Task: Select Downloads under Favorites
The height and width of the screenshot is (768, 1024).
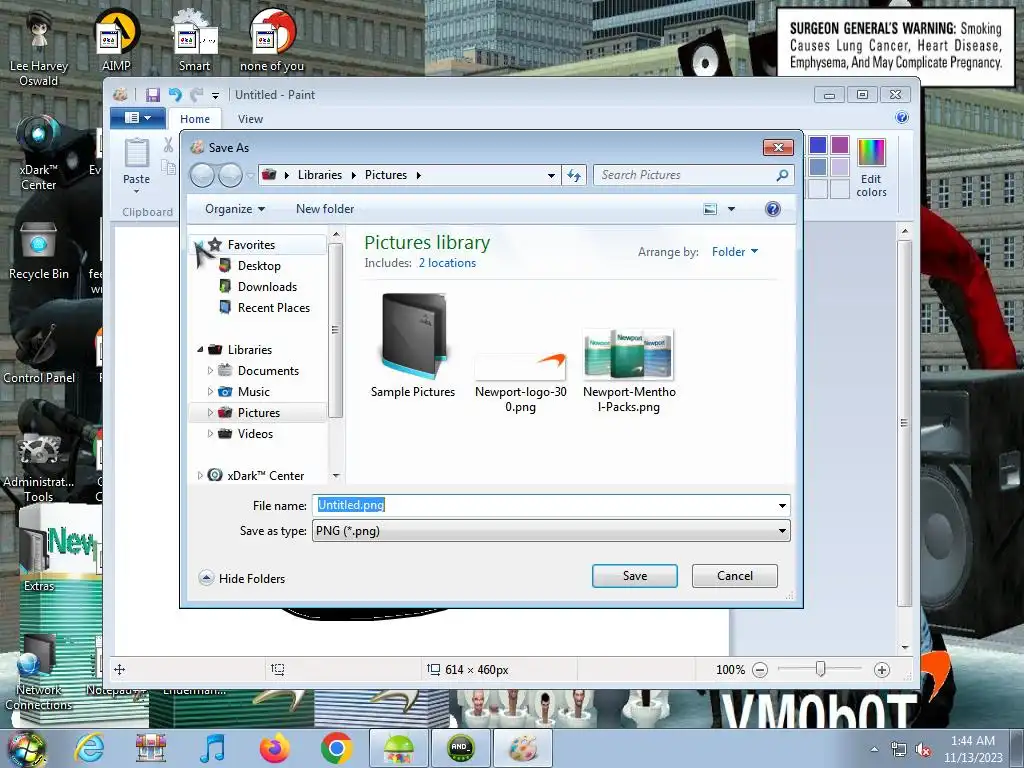Action: tap(267, 287)
